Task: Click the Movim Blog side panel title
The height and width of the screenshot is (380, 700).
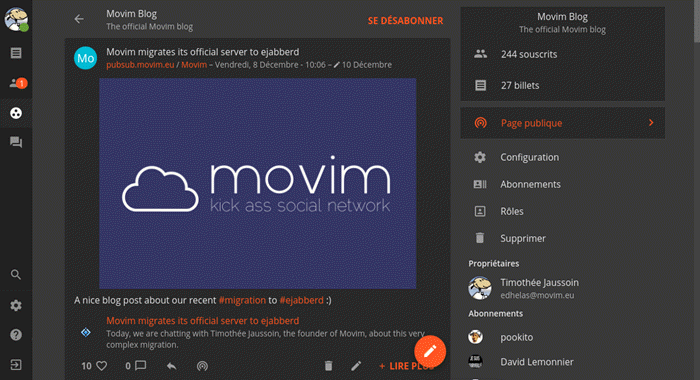Action: [x=562, y=17]
